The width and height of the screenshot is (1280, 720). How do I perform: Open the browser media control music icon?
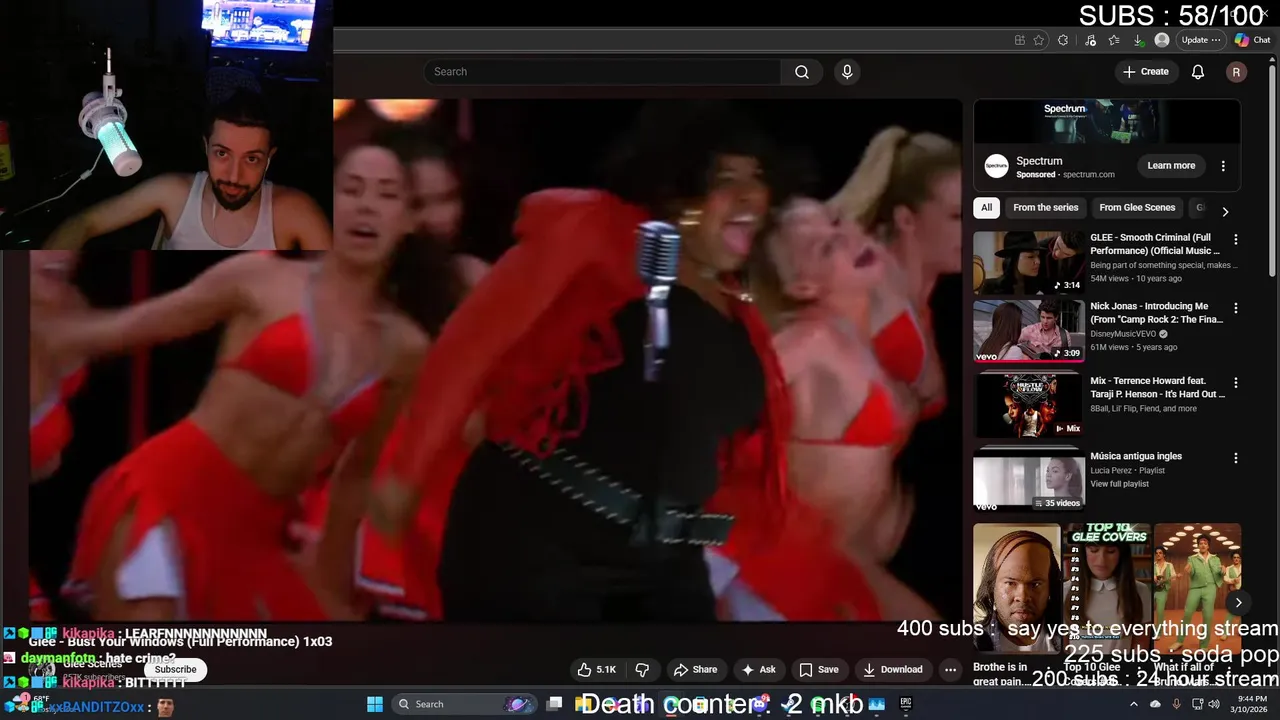[x=1090, y=40]
